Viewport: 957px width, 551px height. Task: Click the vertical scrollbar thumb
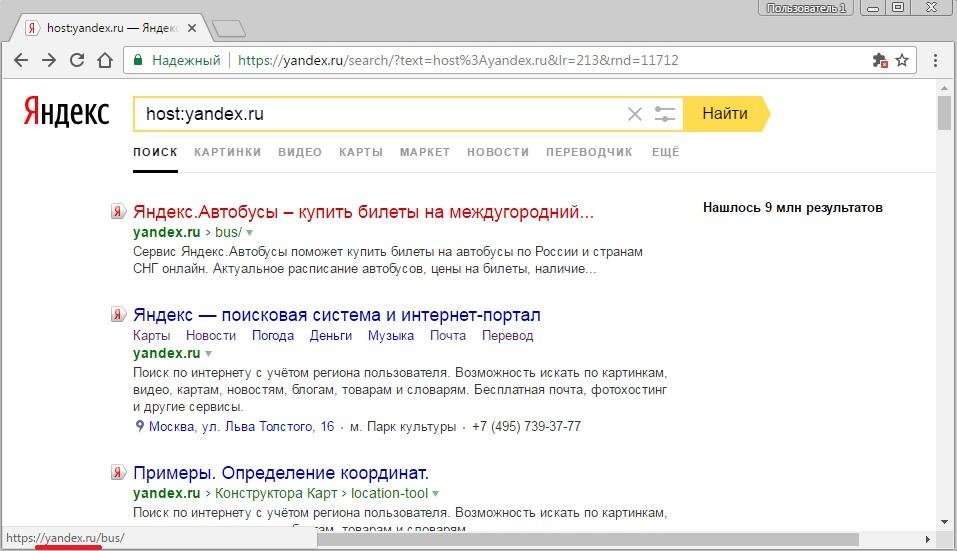944,113
